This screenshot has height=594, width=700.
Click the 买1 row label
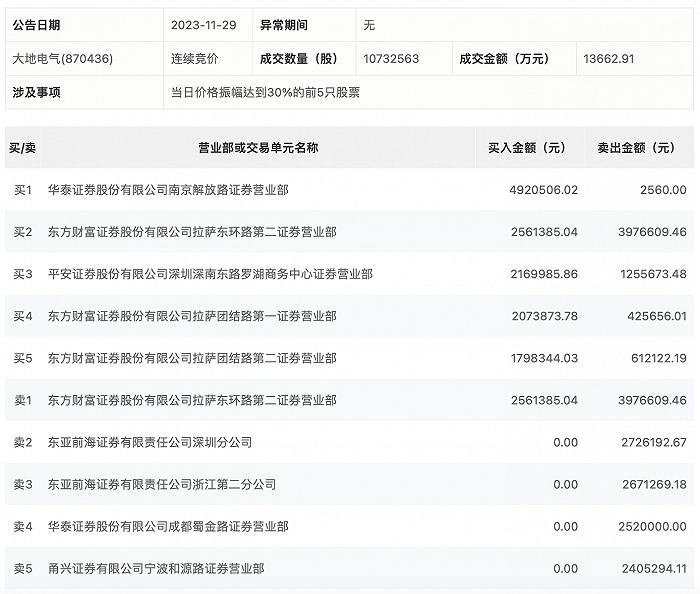[23, 190]
